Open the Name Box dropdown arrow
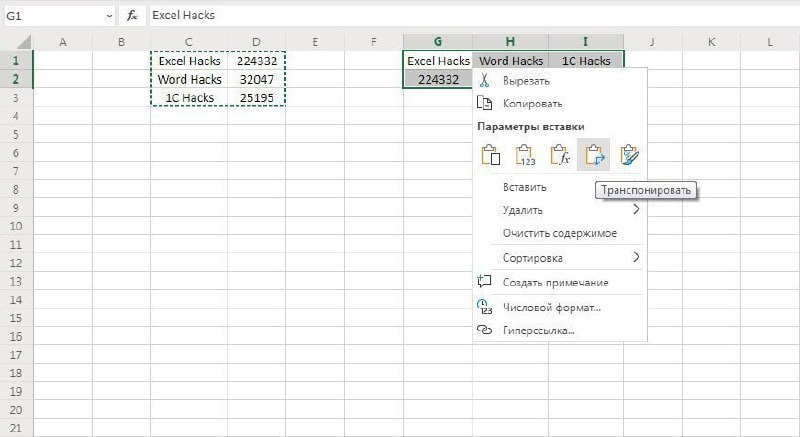The height and width of the screenshot is (437, 800). (109, 16)
